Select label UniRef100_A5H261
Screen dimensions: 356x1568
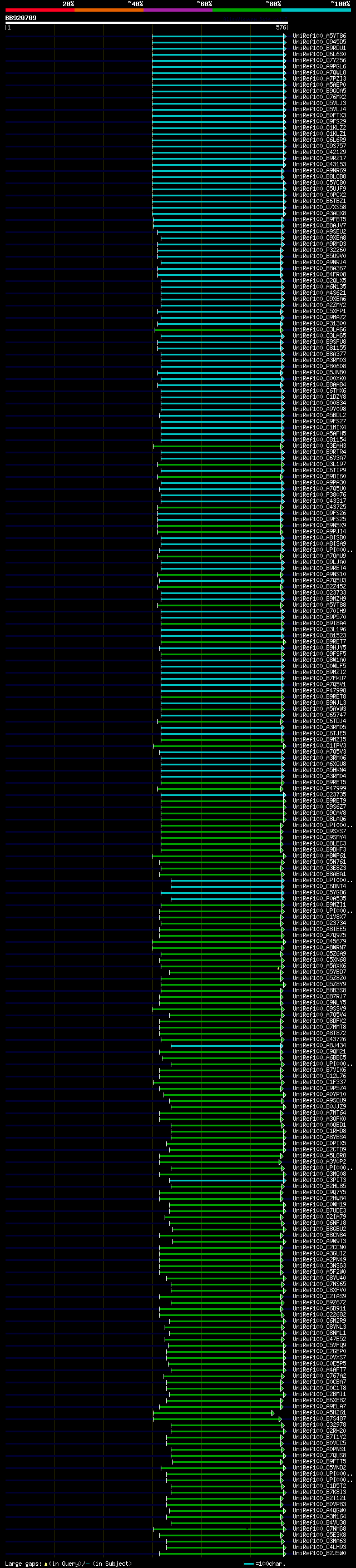coord(319,1412)
